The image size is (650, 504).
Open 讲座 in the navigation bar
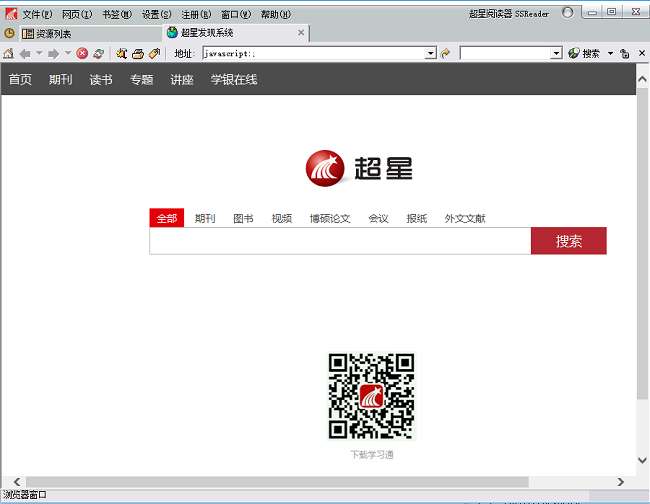click(x=182, y=80)
